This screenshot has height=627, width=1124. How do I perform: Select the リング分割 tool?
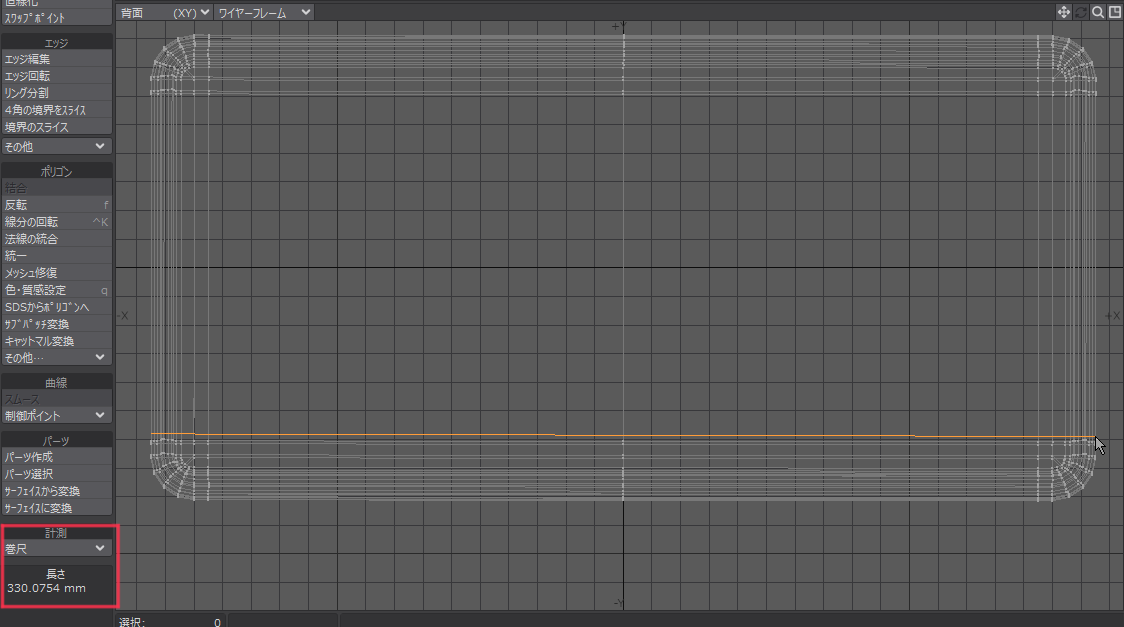[x=57, y=93]
